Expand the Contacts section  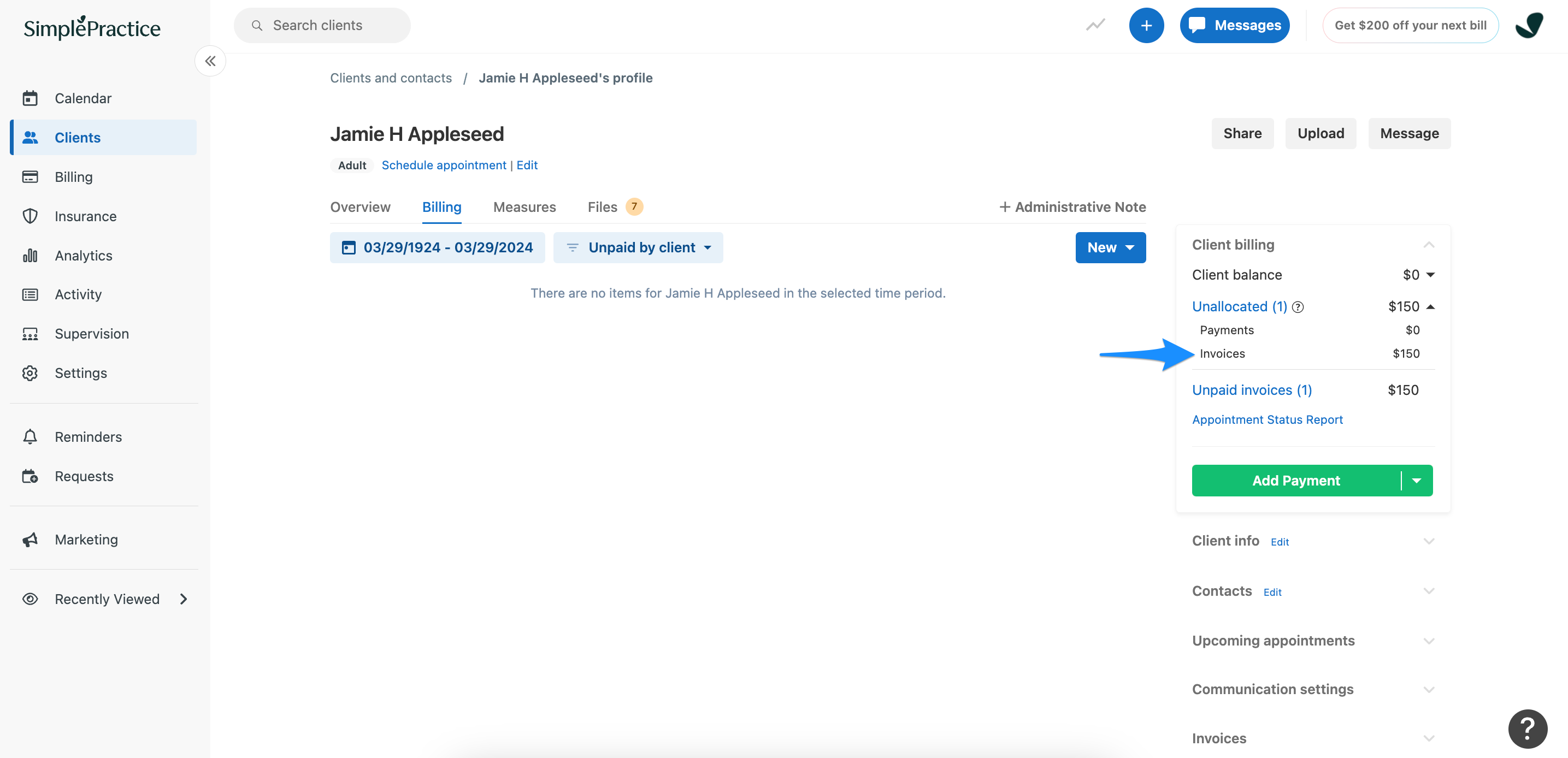tap(1429, 591)
